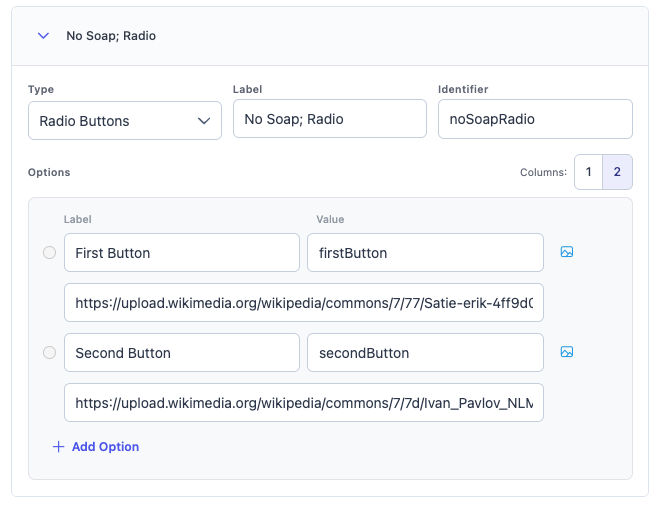This screenshot has width=658, height=512.
Task: Select the radio circle beside First Button
Action: [50, 252]
